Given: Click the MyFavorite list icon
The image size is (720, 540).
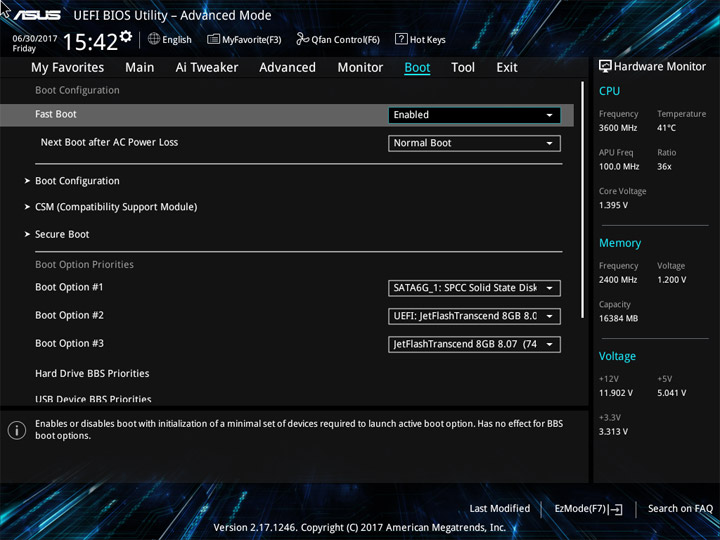Looking at the screenshot, I should pos(213,39).
